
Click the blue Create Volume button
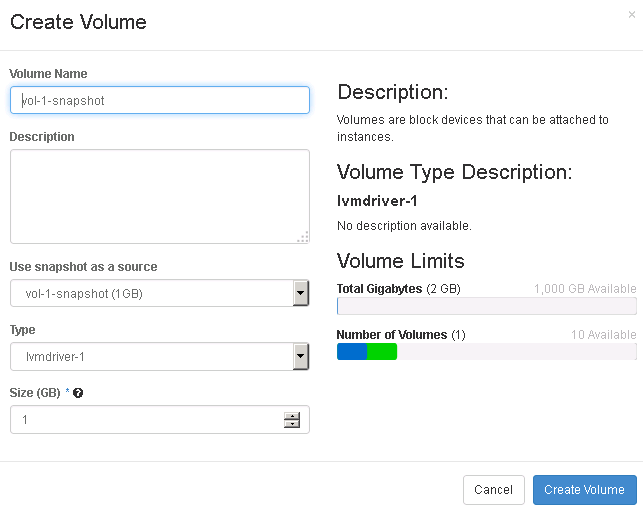tap(584, 490)
